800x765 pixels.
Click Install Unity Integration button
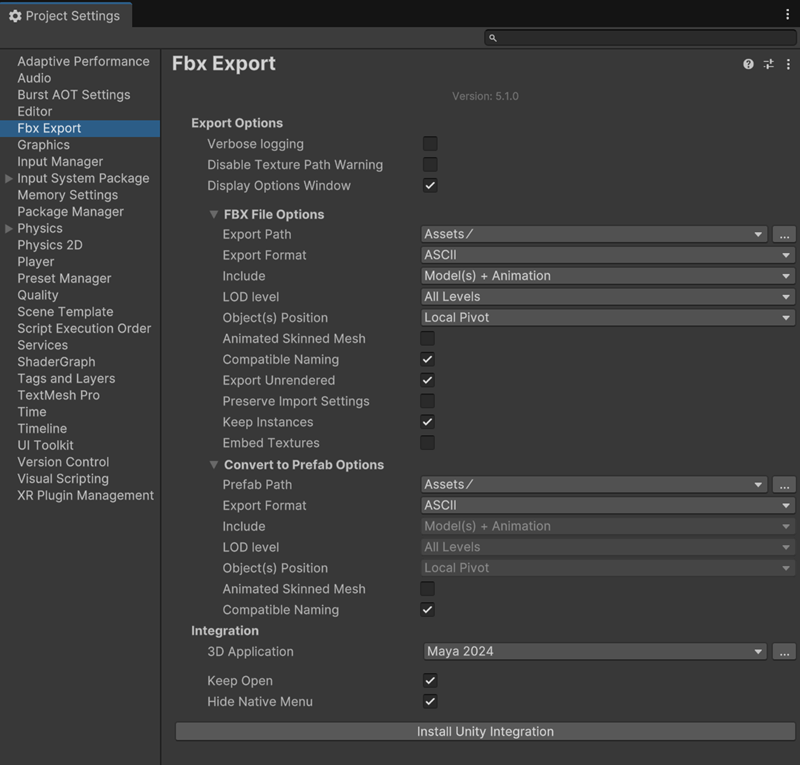coord(485,731)
